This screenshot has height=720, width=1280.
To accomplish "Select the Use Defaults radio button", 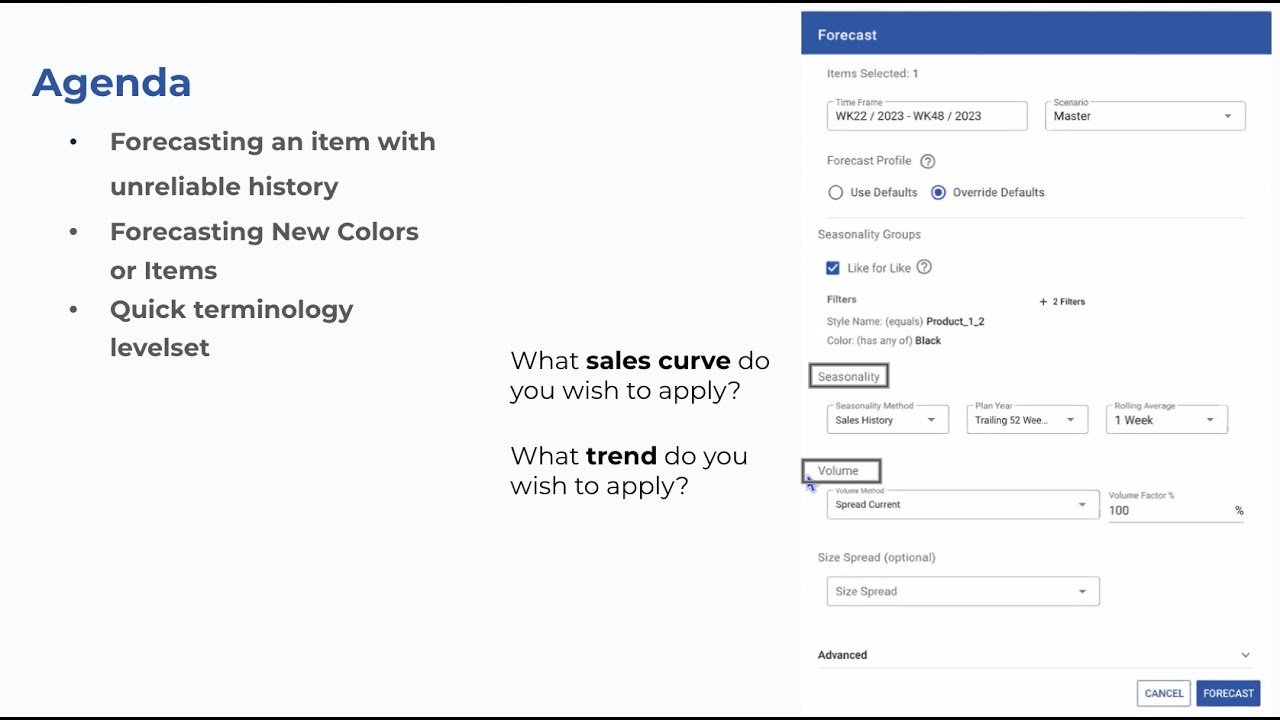I will pos(836,192).
